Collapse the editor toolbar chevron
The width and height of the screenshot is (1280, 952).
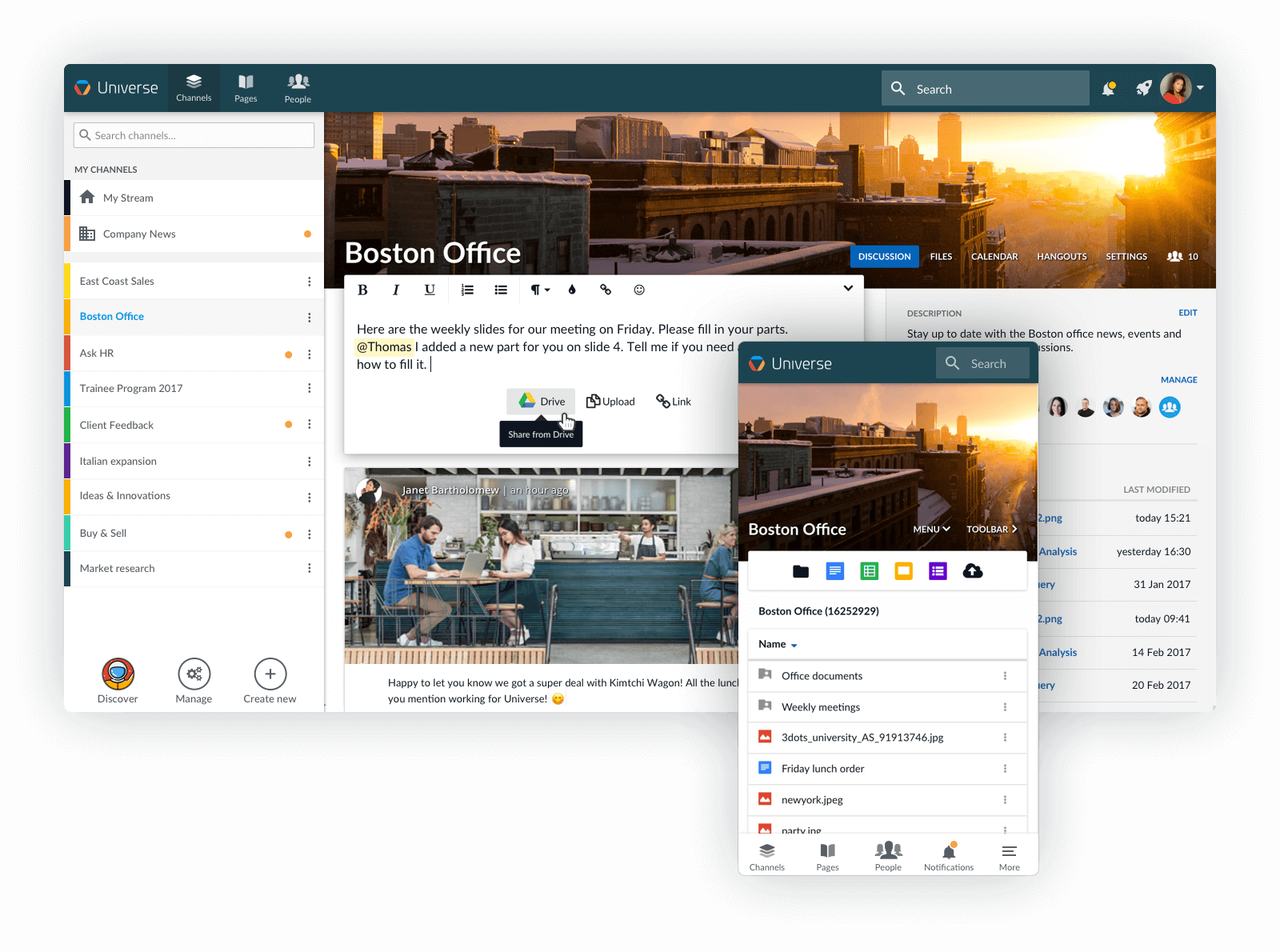pos(848,289)
